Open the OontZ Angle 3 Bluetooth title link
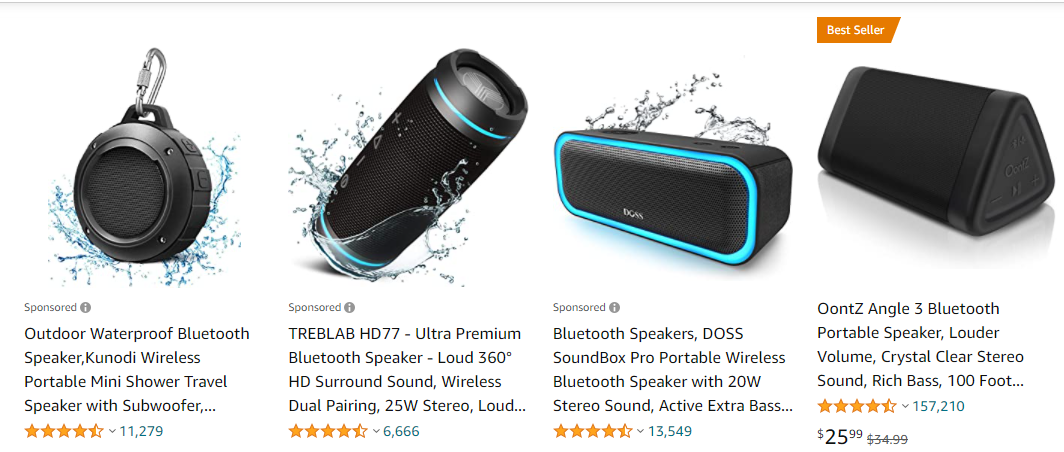The width and height of the screenshot is (1064, 452). tap(921, 345)
